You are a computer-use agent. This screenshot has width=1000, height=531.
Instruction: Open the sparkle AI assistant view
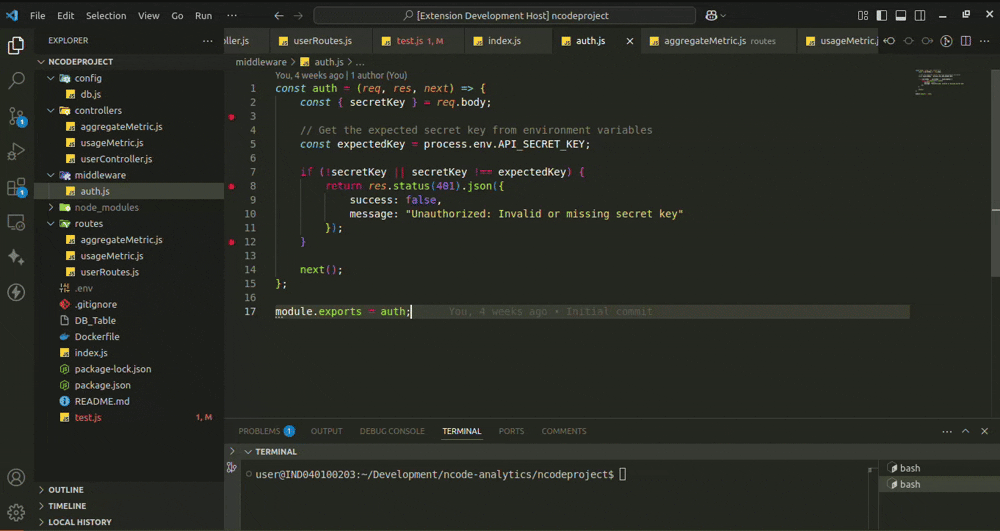(16, 257)
